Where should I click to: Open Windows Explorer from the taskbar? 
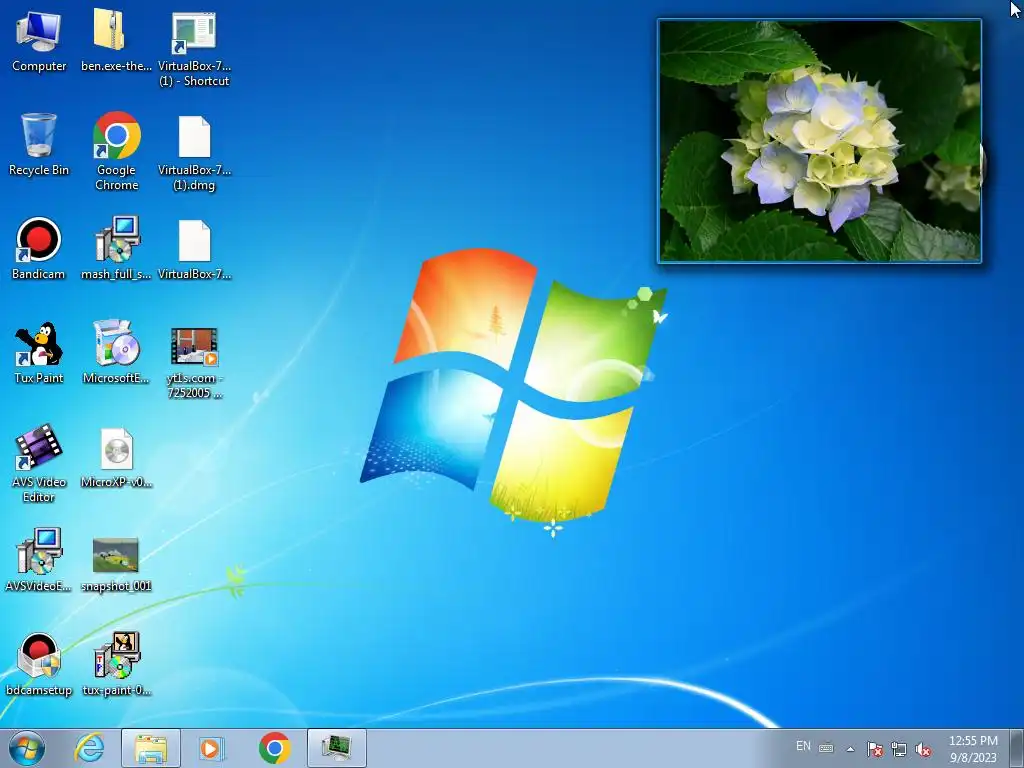[x=150, y=748]
